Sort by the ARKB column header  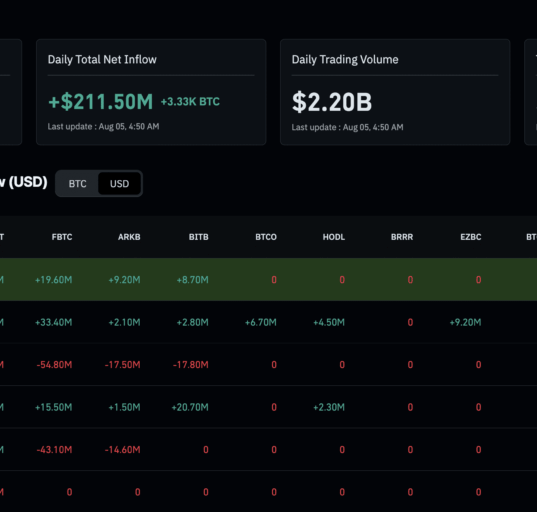pyautogui.click(x=129, y=237)
